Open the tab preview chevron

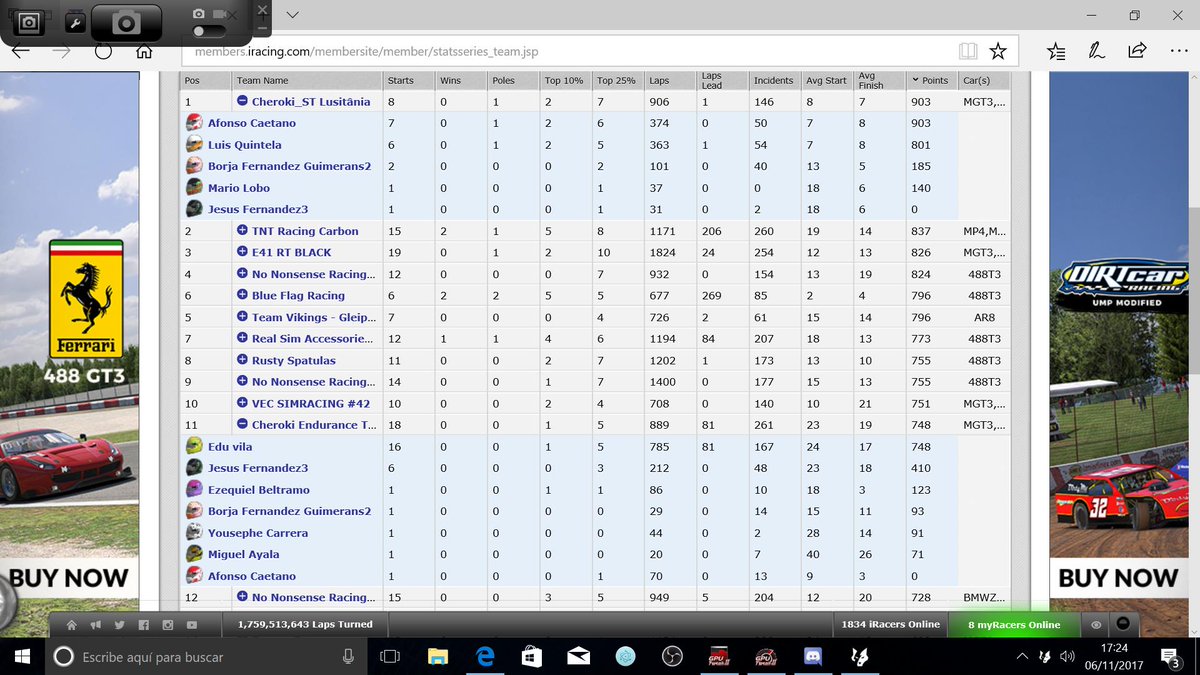pyautogui.click(x=292, y=15)
